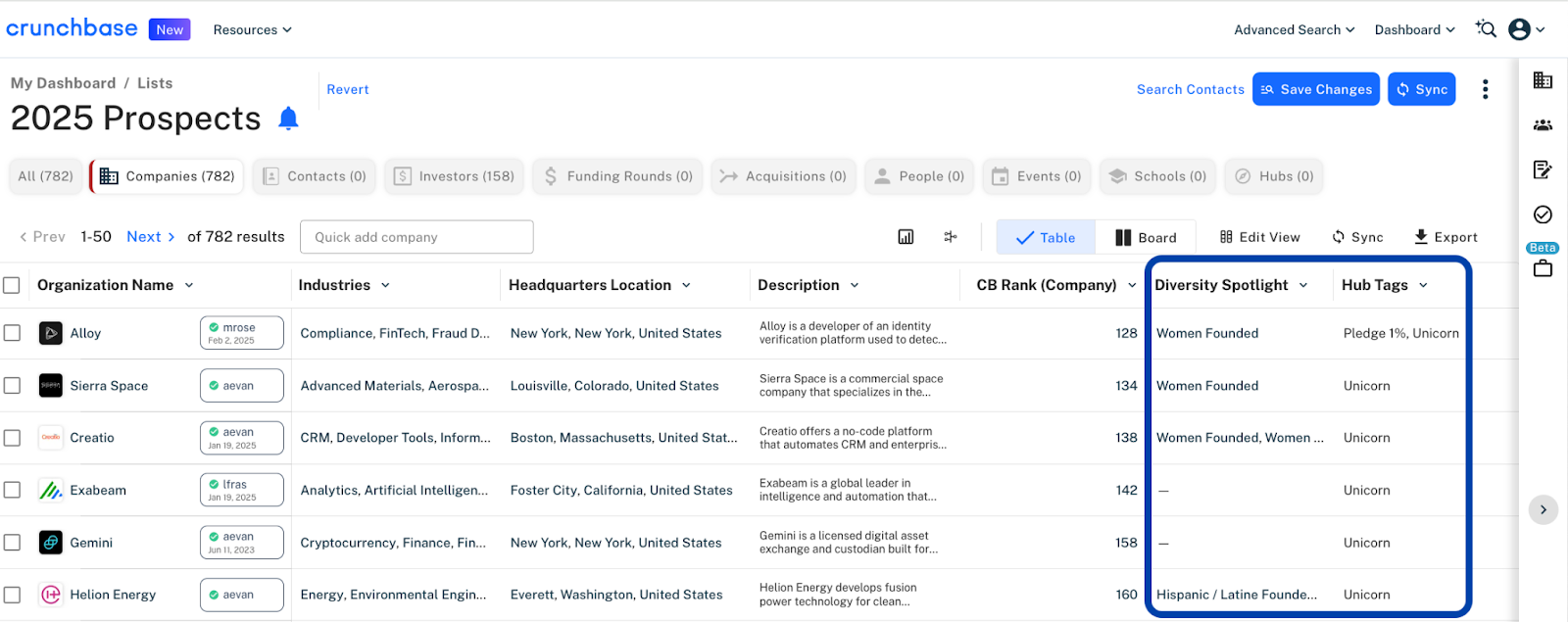Open Description column dropdown
1568x622 pixels.
pyautogui.click(x=855, y=285)
